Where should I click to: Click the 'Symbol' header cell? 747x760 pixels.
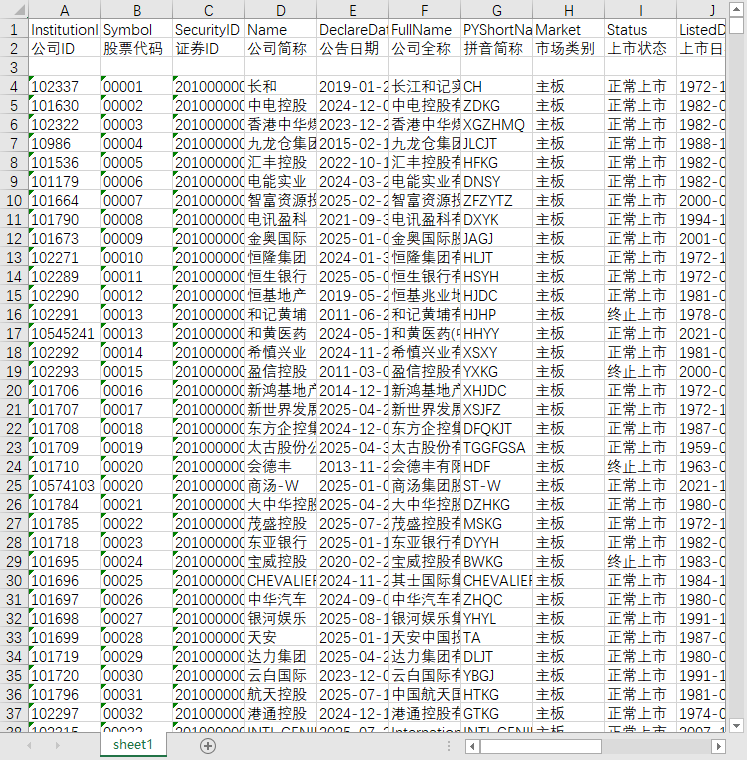coord(137,30)
